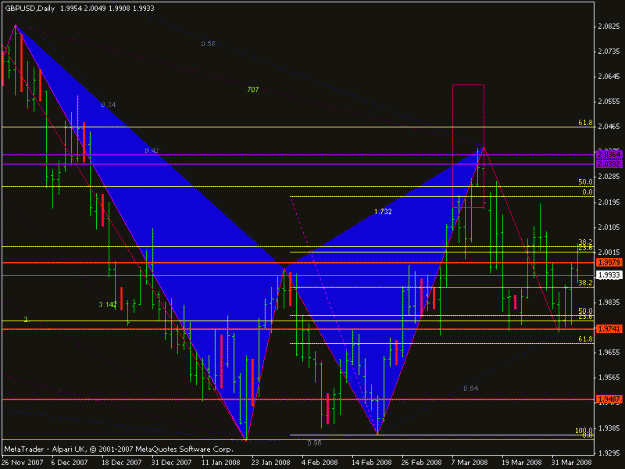Click the OHLC values 1.9954 2.0049 1.9908 1.9933
Image resolution: width=625 pixels, height=469 pixels.
[107, 8]
